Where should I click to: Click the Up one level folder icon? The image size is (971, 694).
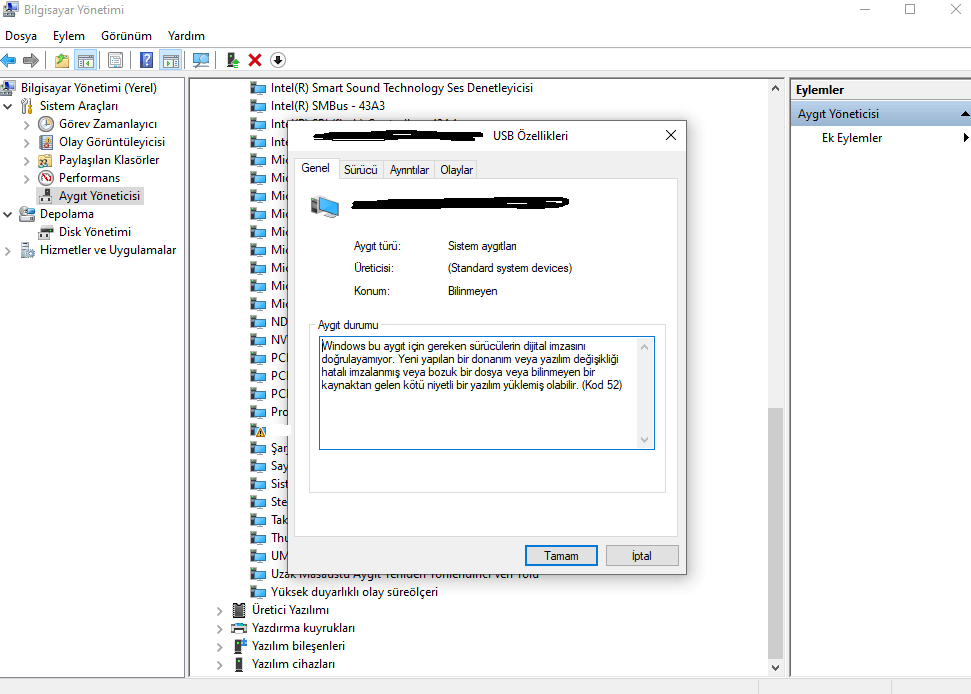62,60
